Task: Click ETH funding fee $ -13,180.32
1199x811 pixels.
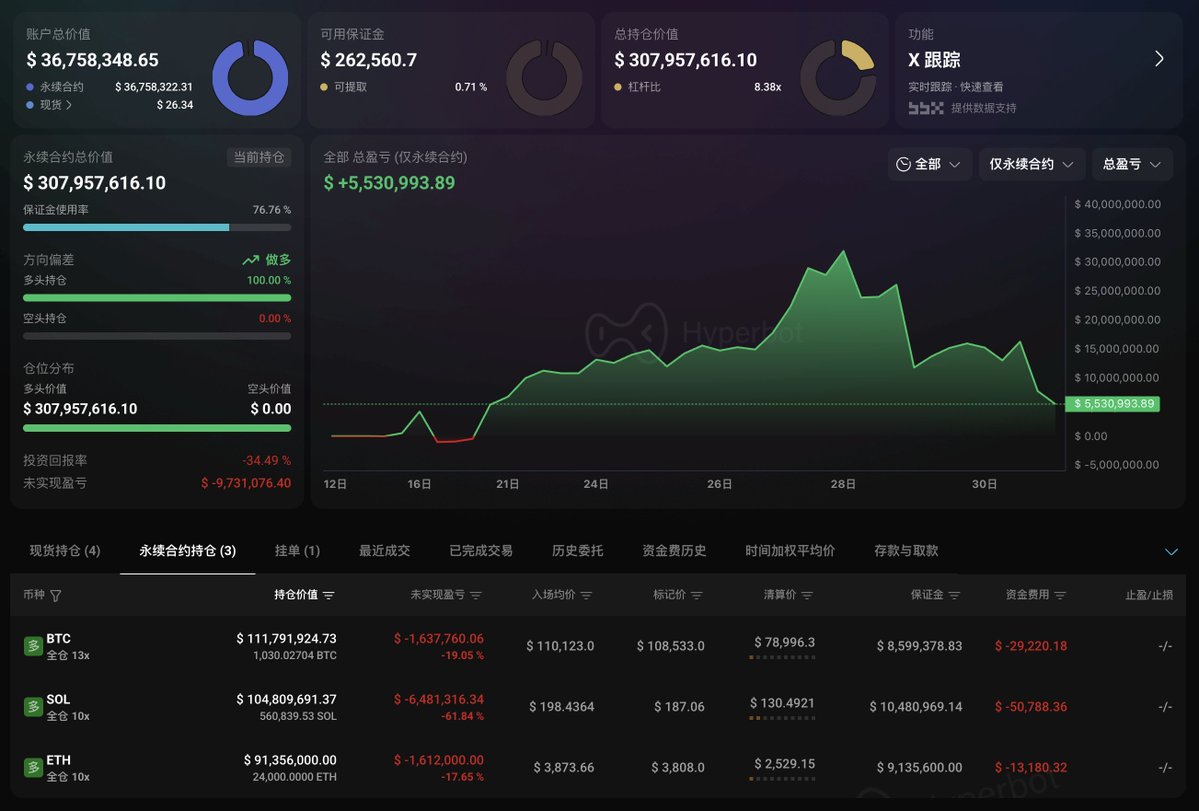Action: (x=1031, y=767)
